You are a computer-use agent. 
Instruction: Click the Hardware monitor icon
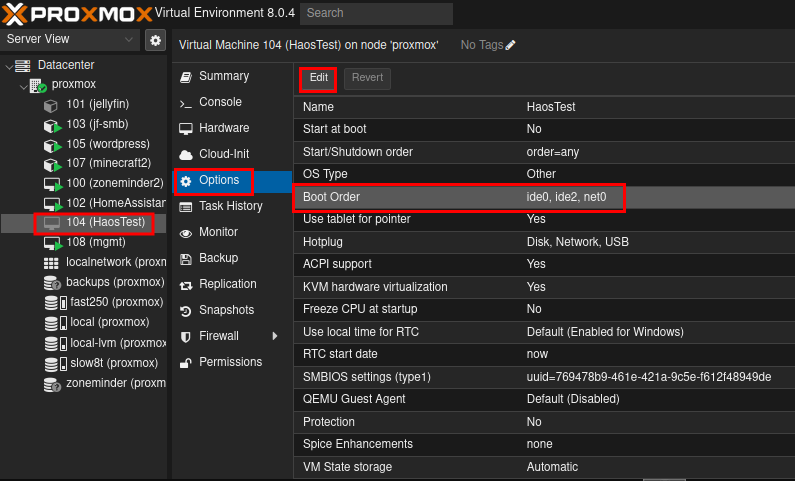pyautogui.click(x=186, y=129)
